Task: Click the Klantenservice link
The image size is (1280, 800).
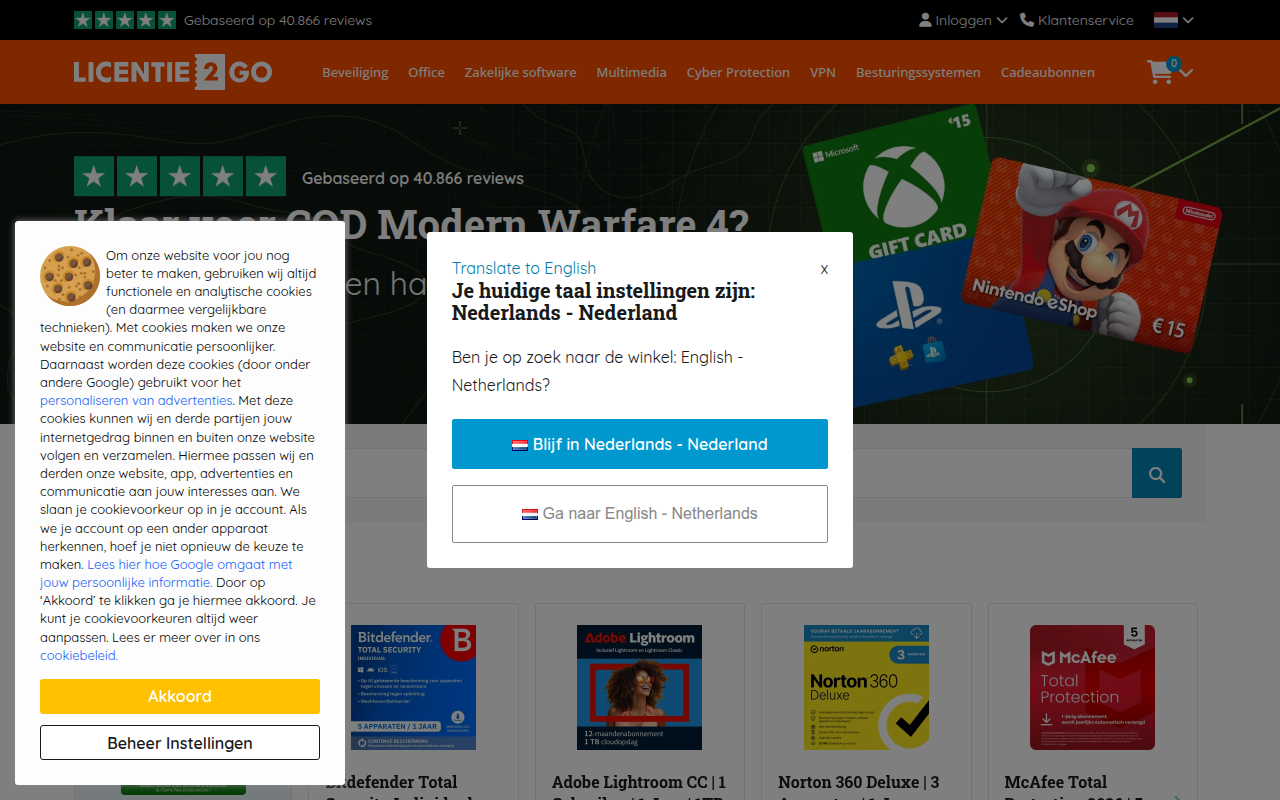Action: (x=1086, y=20)
